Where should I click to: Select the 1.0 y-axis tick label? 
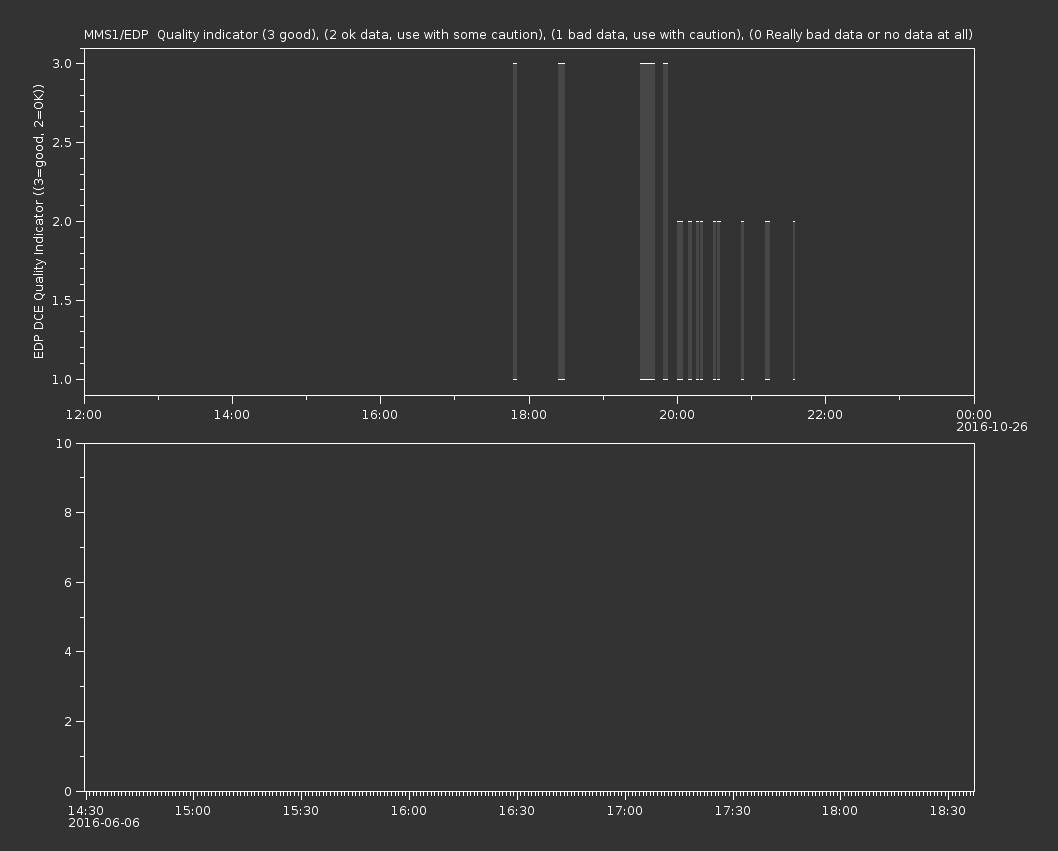coord(62,379)
